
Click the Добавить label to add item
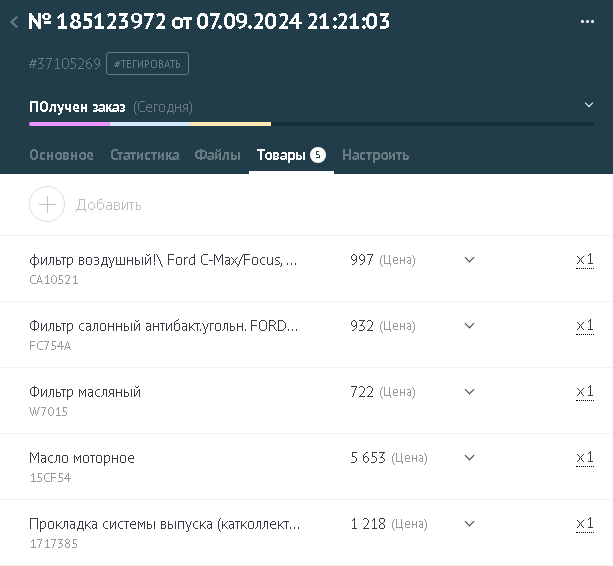pos(109,205)
